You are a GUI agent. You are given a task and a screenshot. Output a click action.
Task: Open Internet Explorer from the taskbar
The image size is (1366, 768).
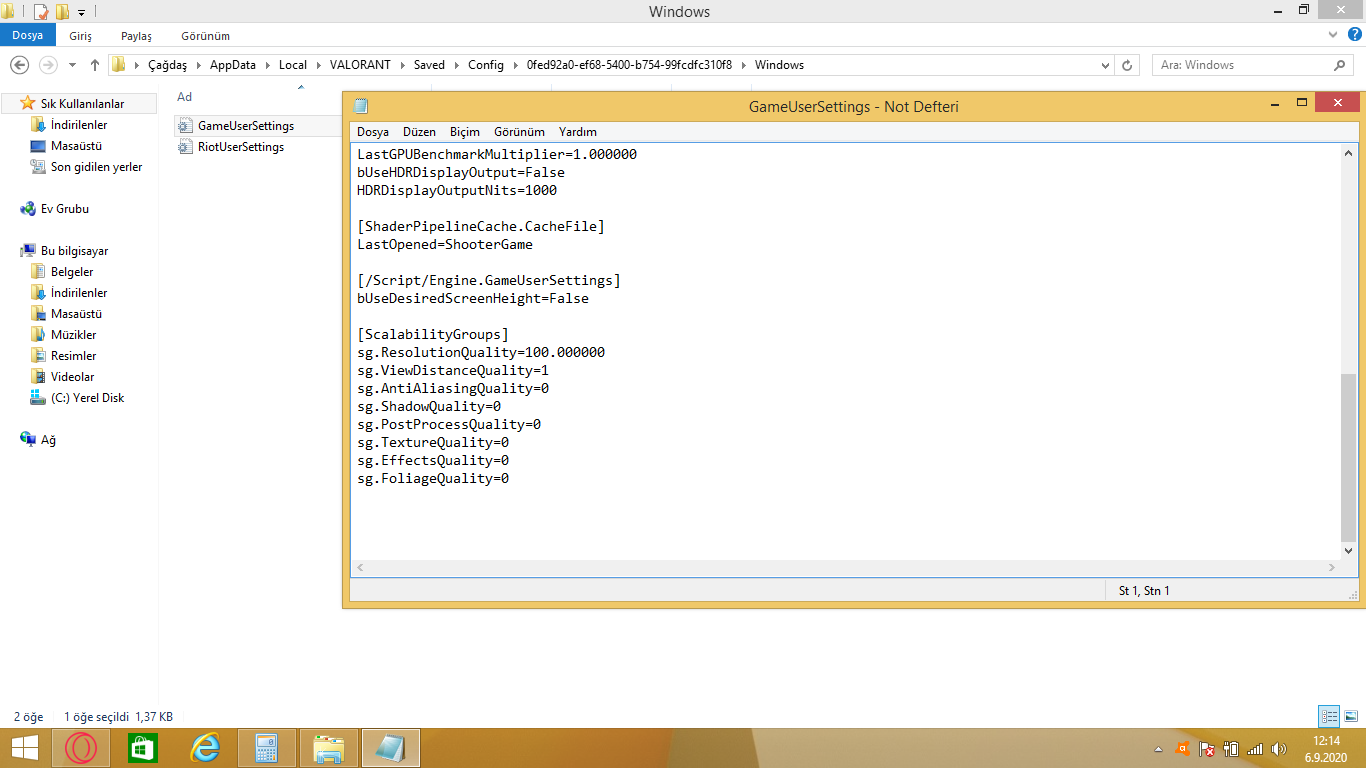205,748
